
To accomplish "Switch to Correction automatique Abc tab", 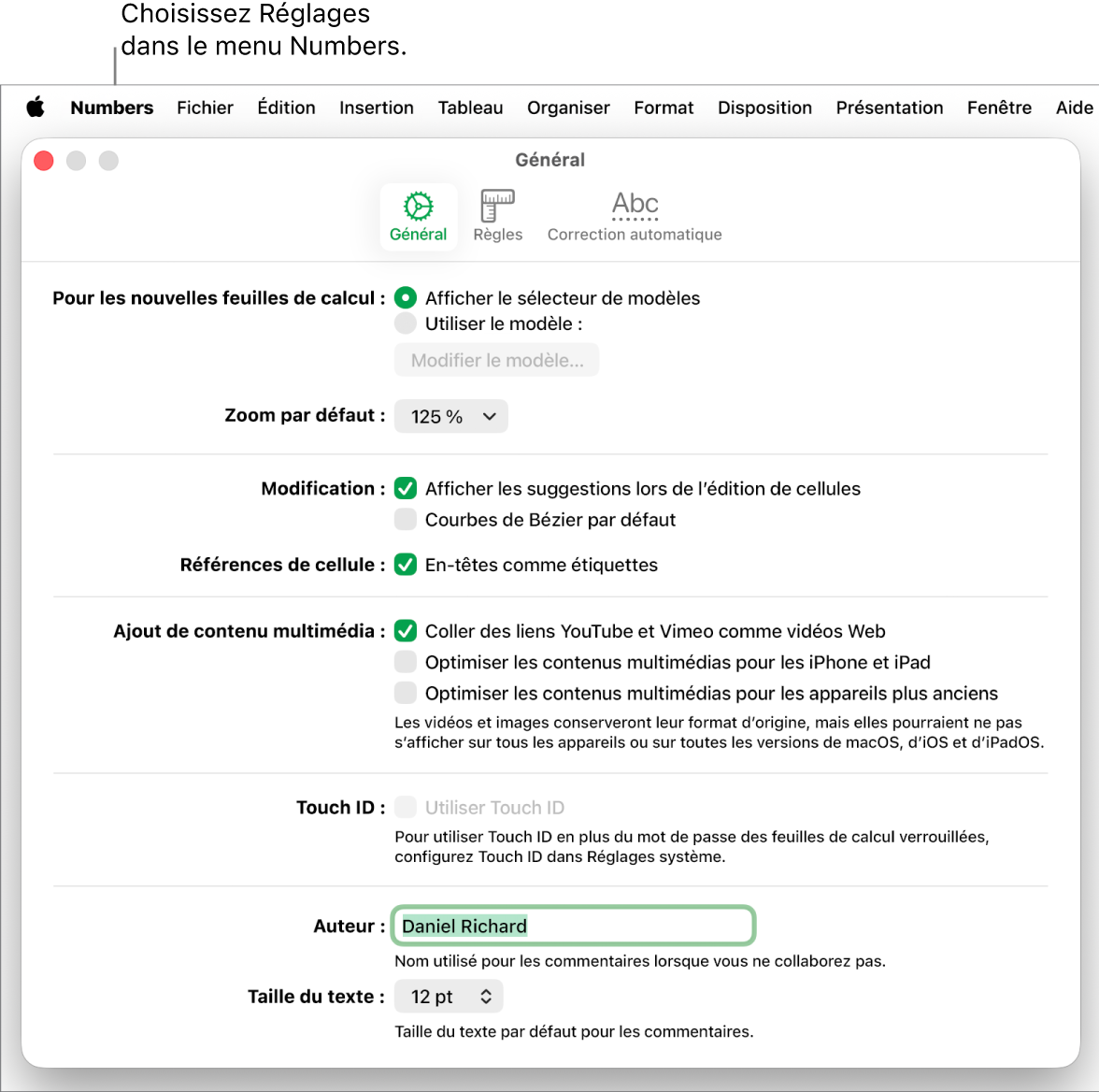I will (x=635, y=217).
